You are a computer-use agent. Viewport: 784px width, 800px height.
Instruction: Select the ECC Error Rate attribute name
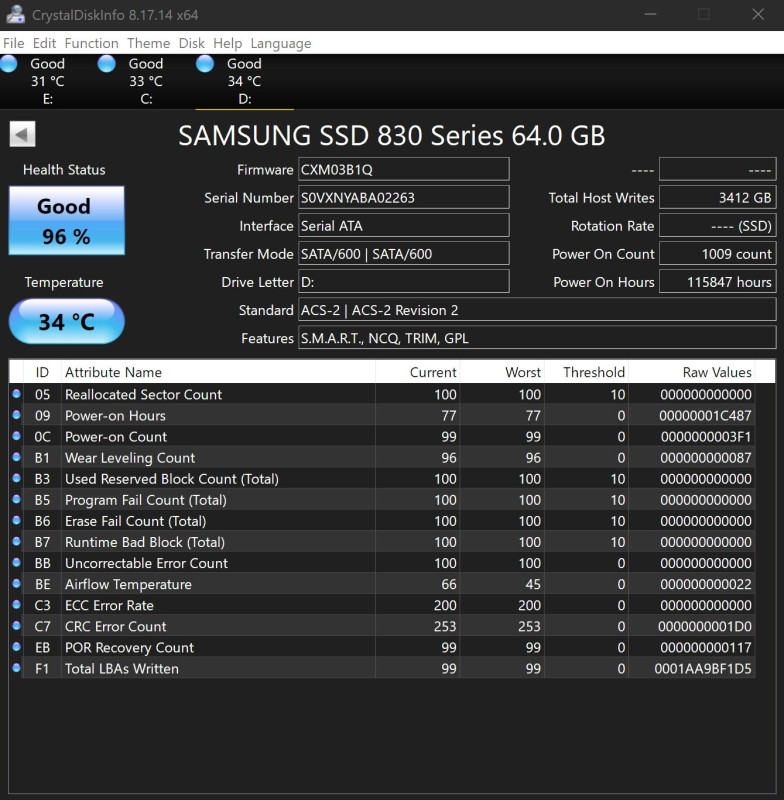click(x=109, y=605)
